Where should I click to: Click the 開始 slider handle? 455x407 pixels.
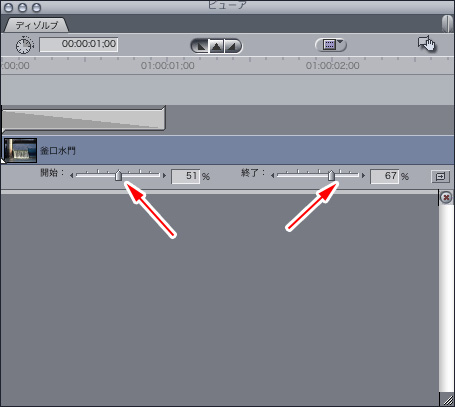[118, 175]
